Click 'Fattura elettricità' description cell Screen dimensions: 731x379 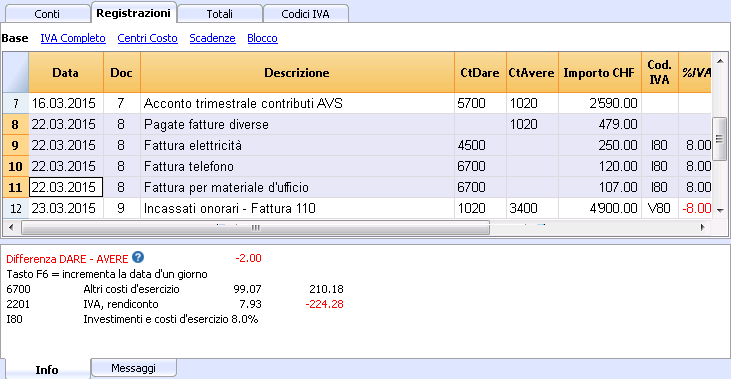pos(297,145)
